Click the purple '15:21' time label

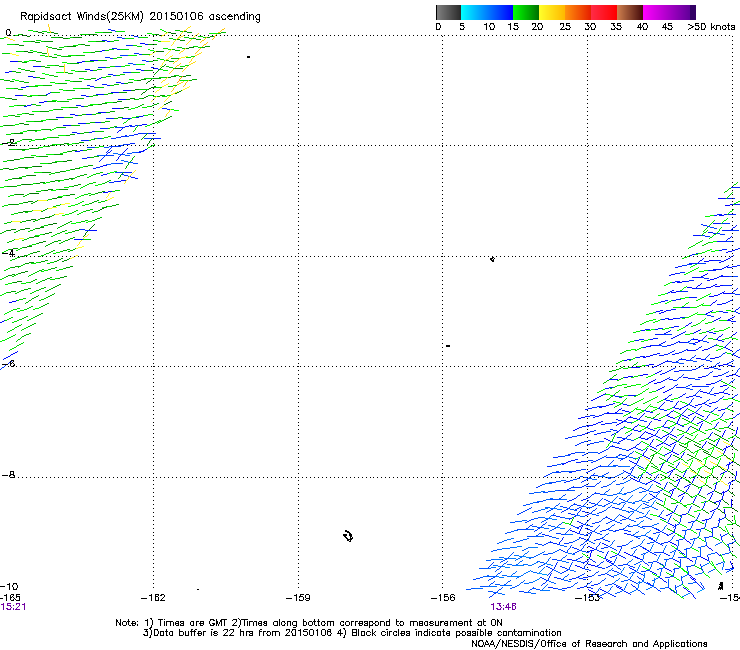coord(13,607)
